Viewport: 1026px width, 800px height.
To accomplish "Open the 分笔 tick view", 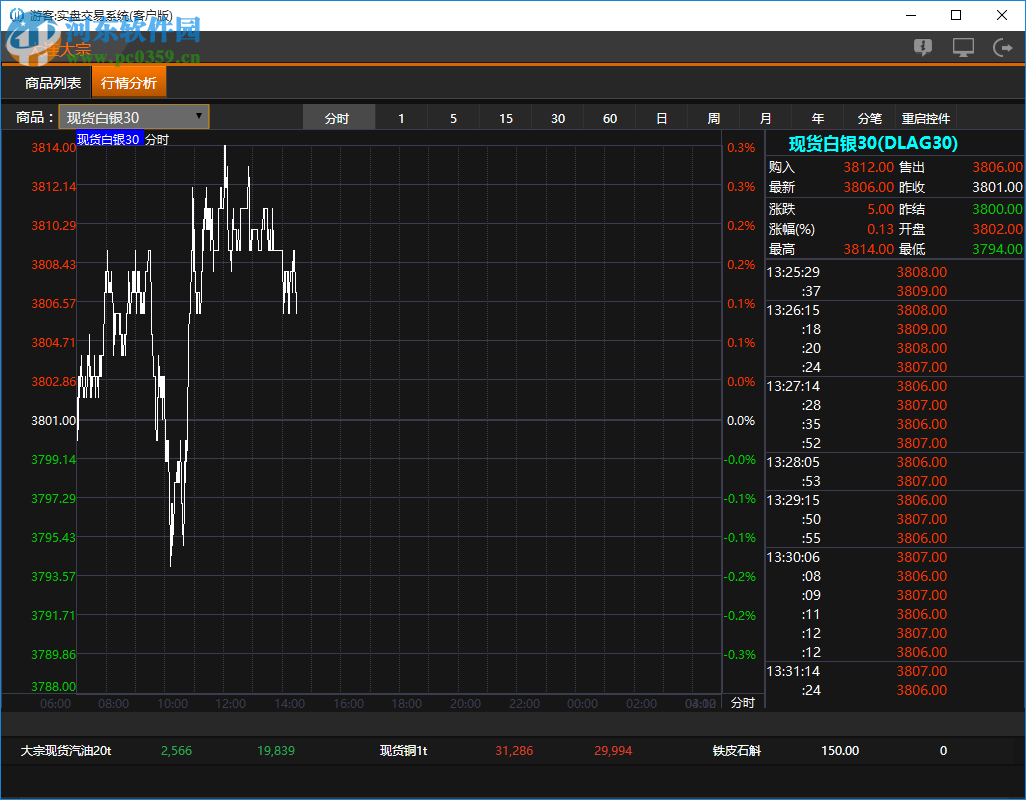I will [870, 118].
